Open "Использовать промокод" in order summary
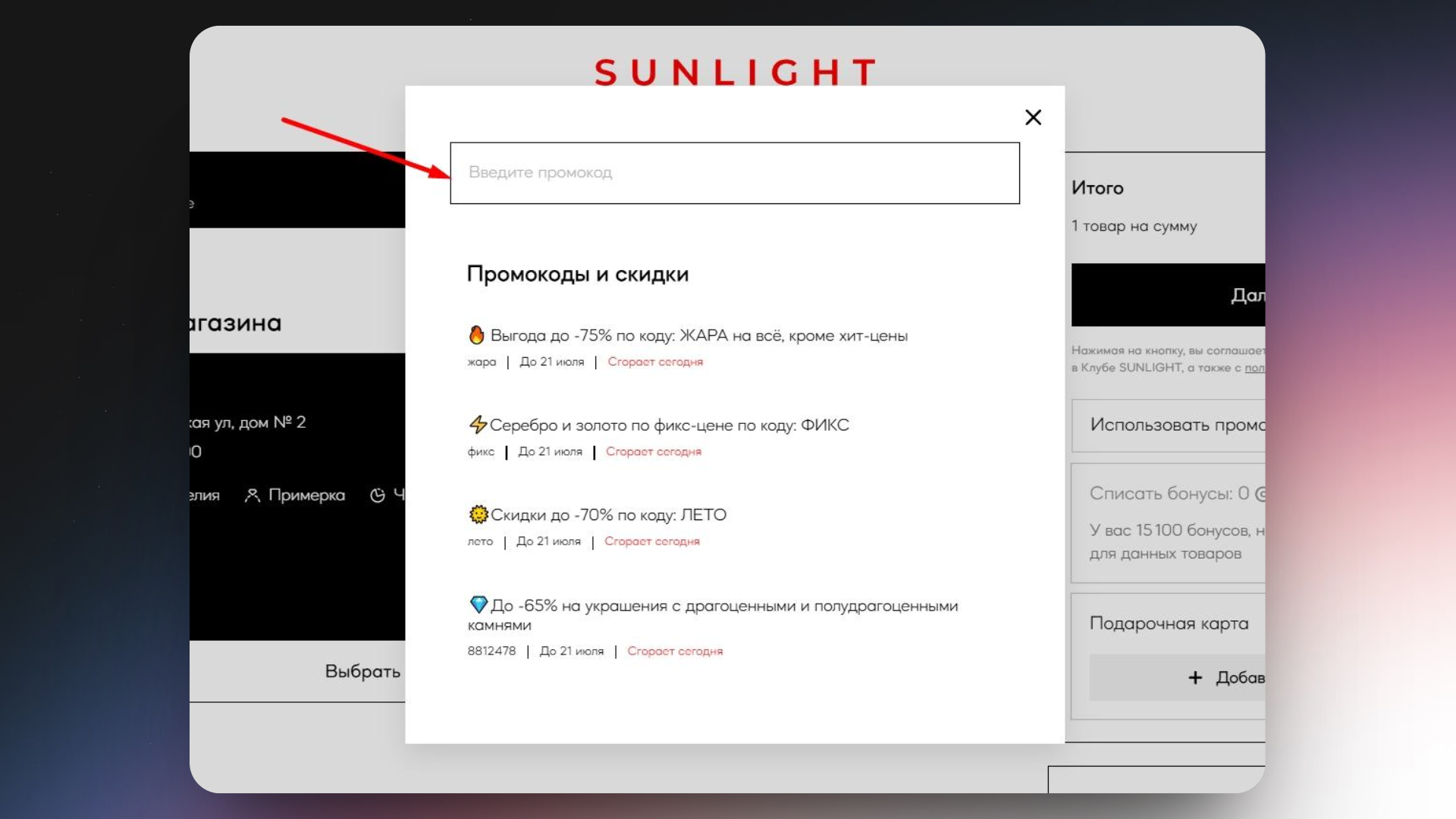Viewport: 1456px width, 819px height. coord(1169,425)
